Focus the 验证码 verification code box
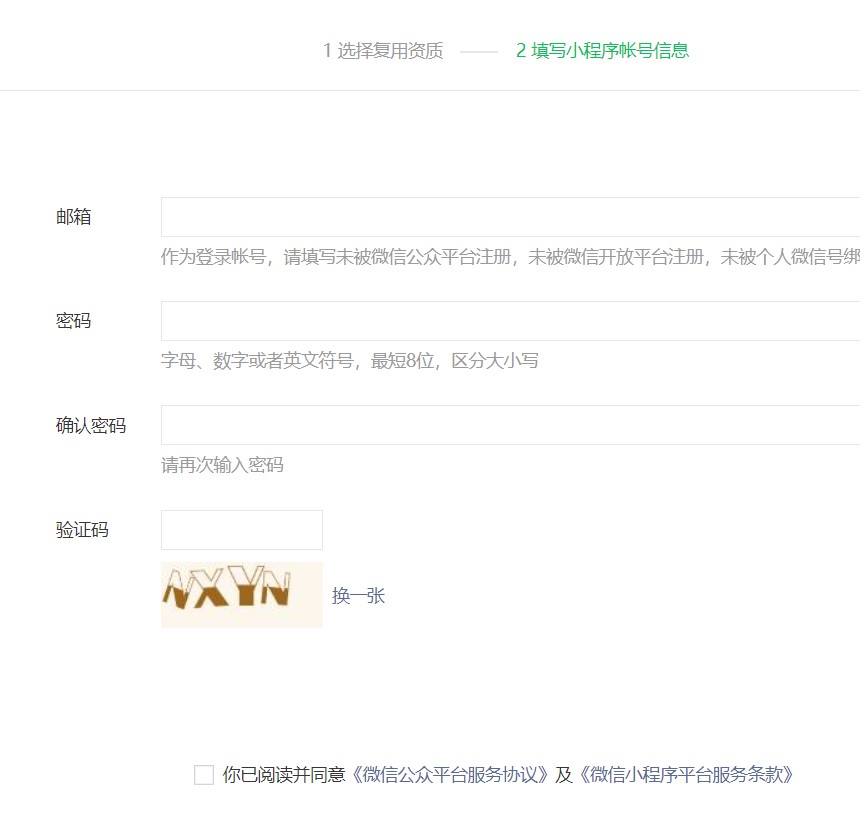 pos(241,529)
